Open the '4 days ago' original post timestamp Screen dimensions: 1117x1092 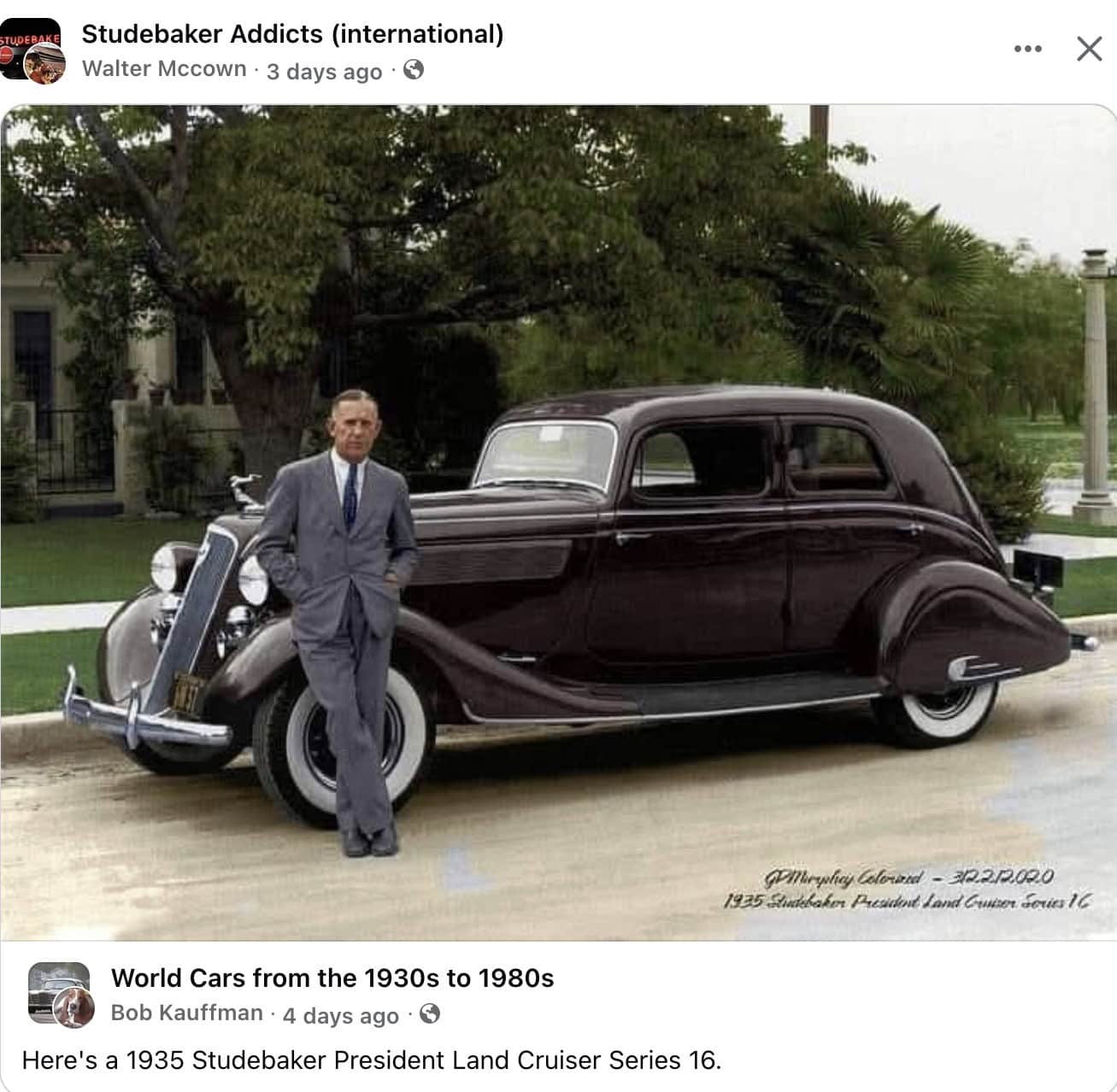point(340,1015)
